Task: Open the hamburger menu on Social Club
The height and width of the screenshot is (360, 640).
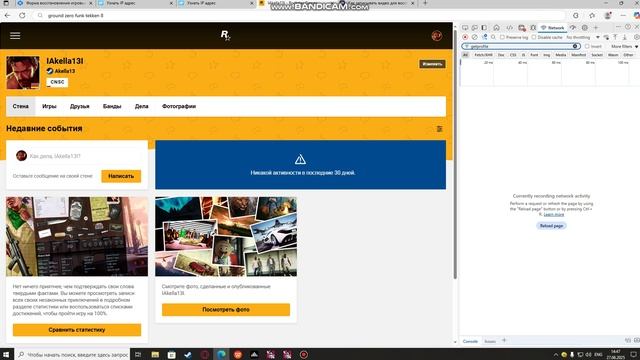Action: click(x=15, y=36)
